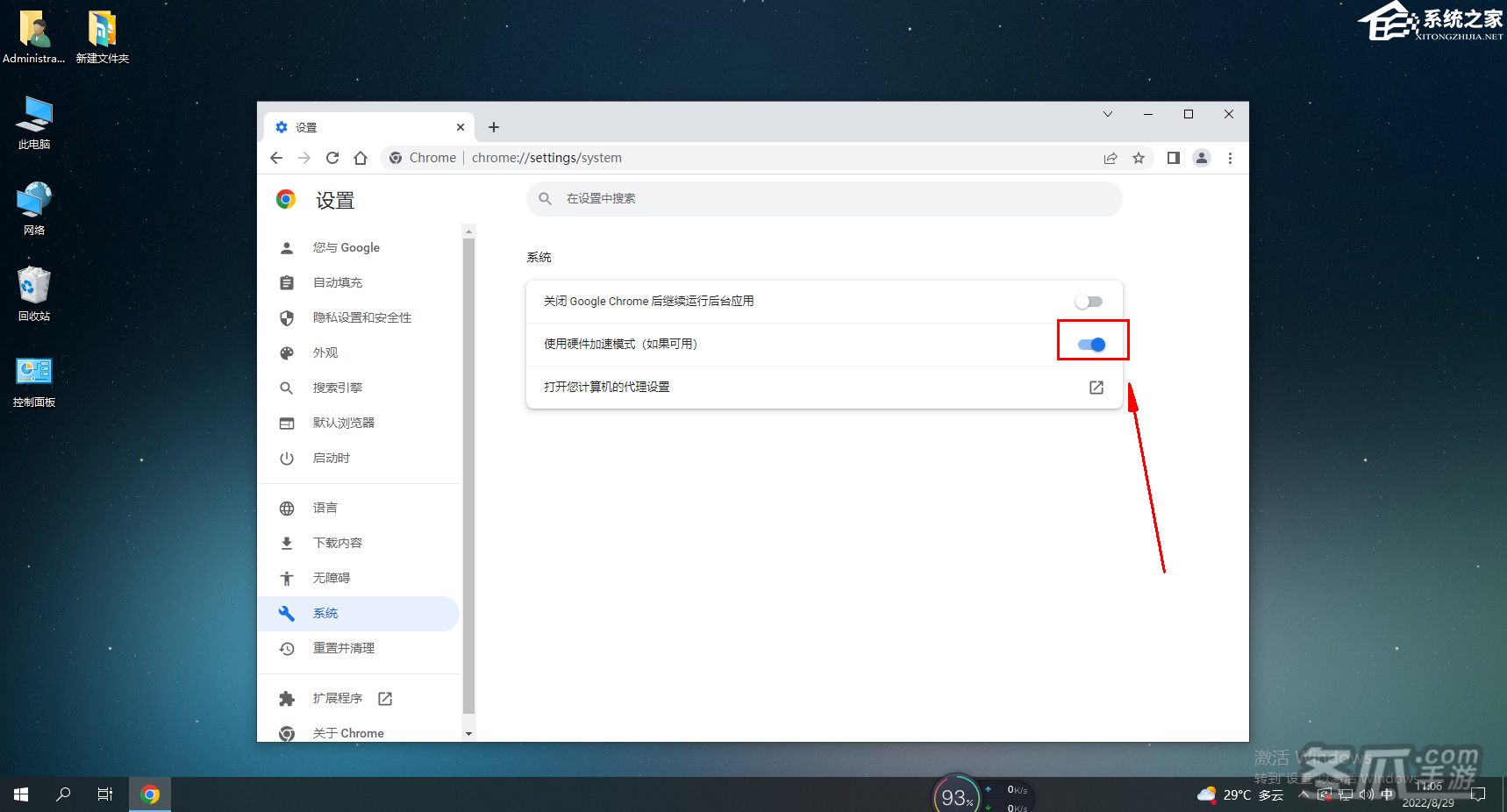Open 默认浏览器 settings section
The width and height of the screenshot is (1507, 812).
click(x=359, y=423)
